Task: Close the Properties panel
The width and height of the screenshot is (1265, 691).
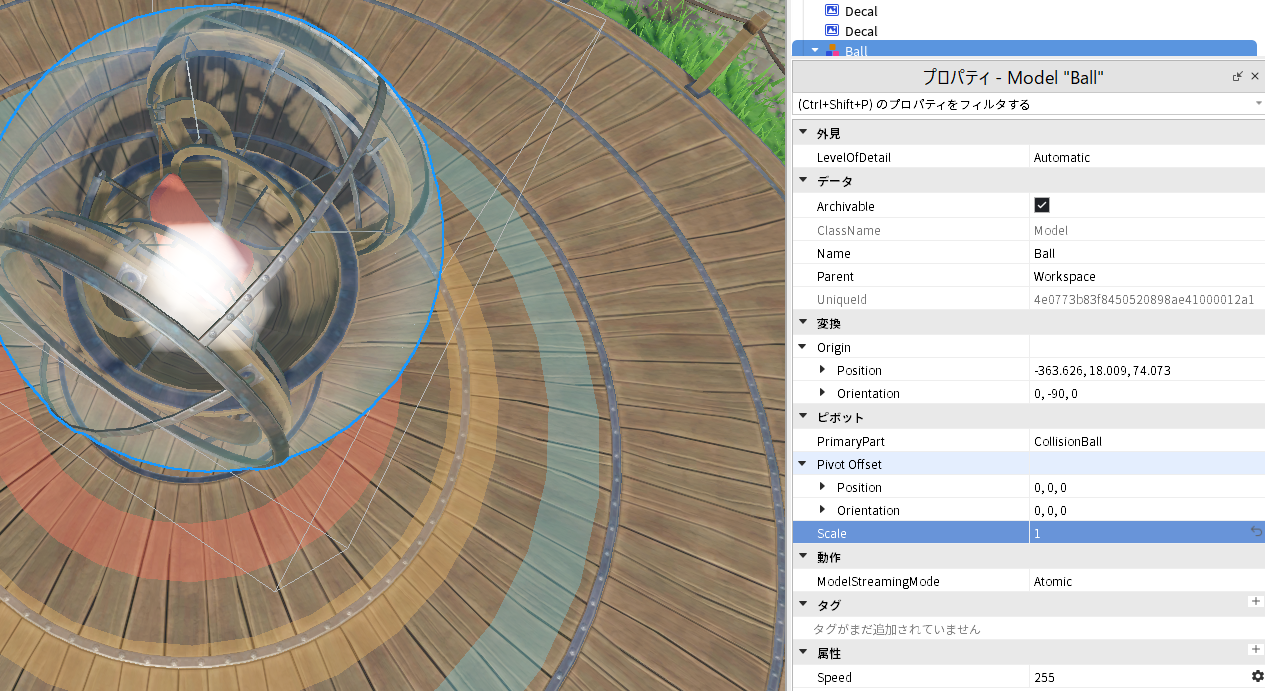Action: click(x=1256, y=76)
